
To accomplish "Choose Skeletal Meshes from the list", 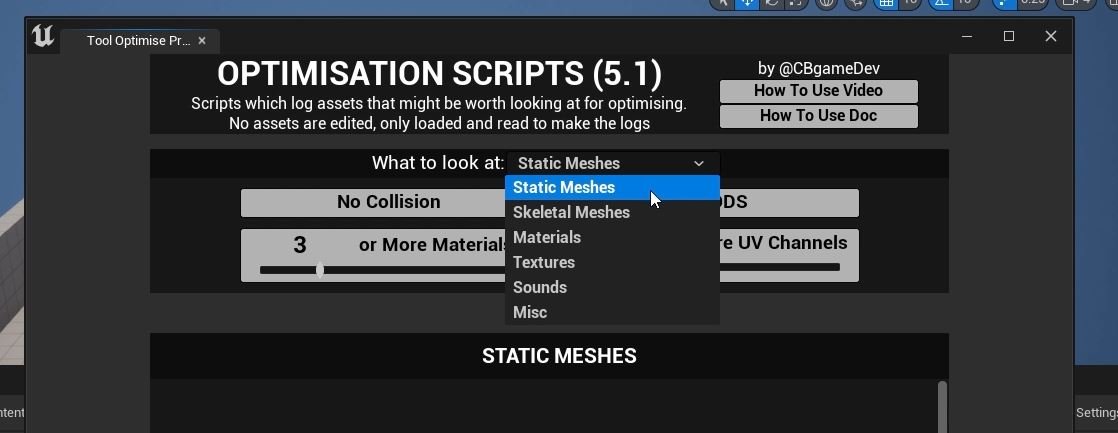I will tap(571, 212).
